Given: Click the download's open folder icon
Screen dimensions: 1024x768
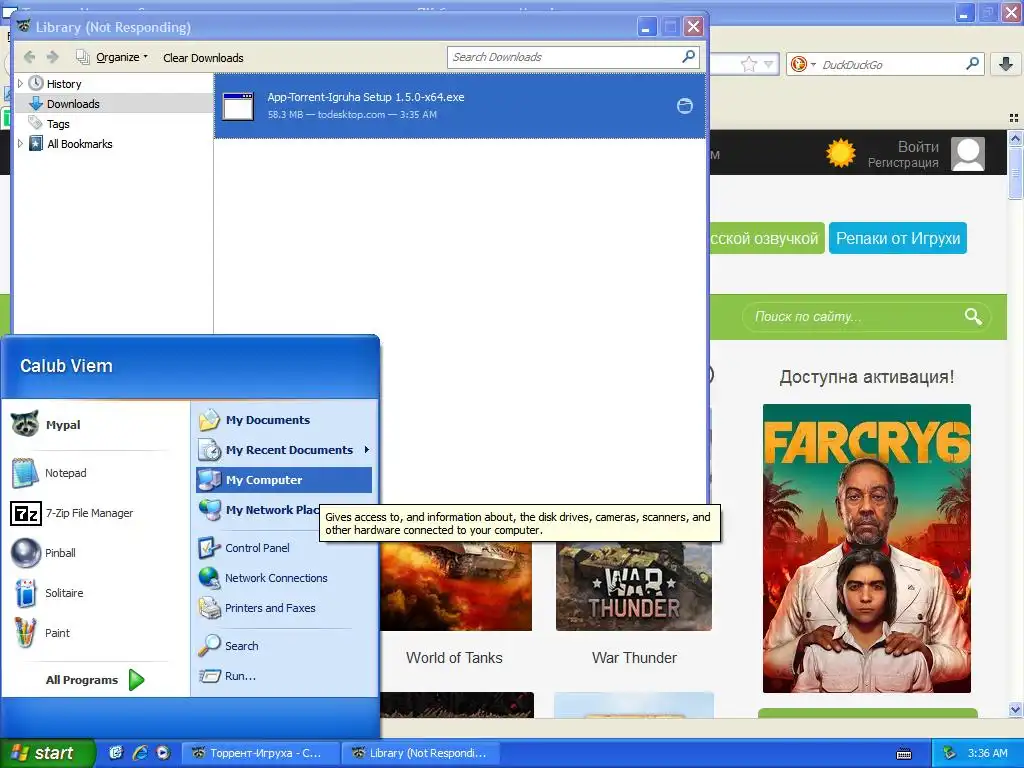Looking at the screenshot, I should (684, 106).
